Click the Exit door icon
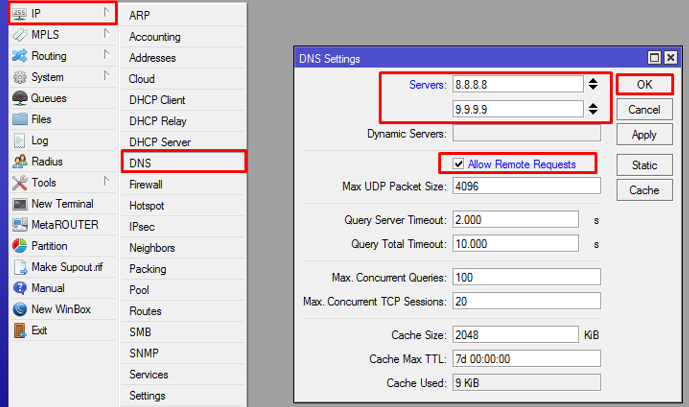The width and height of the screenshot is (689, 407). tap(20, 330)
